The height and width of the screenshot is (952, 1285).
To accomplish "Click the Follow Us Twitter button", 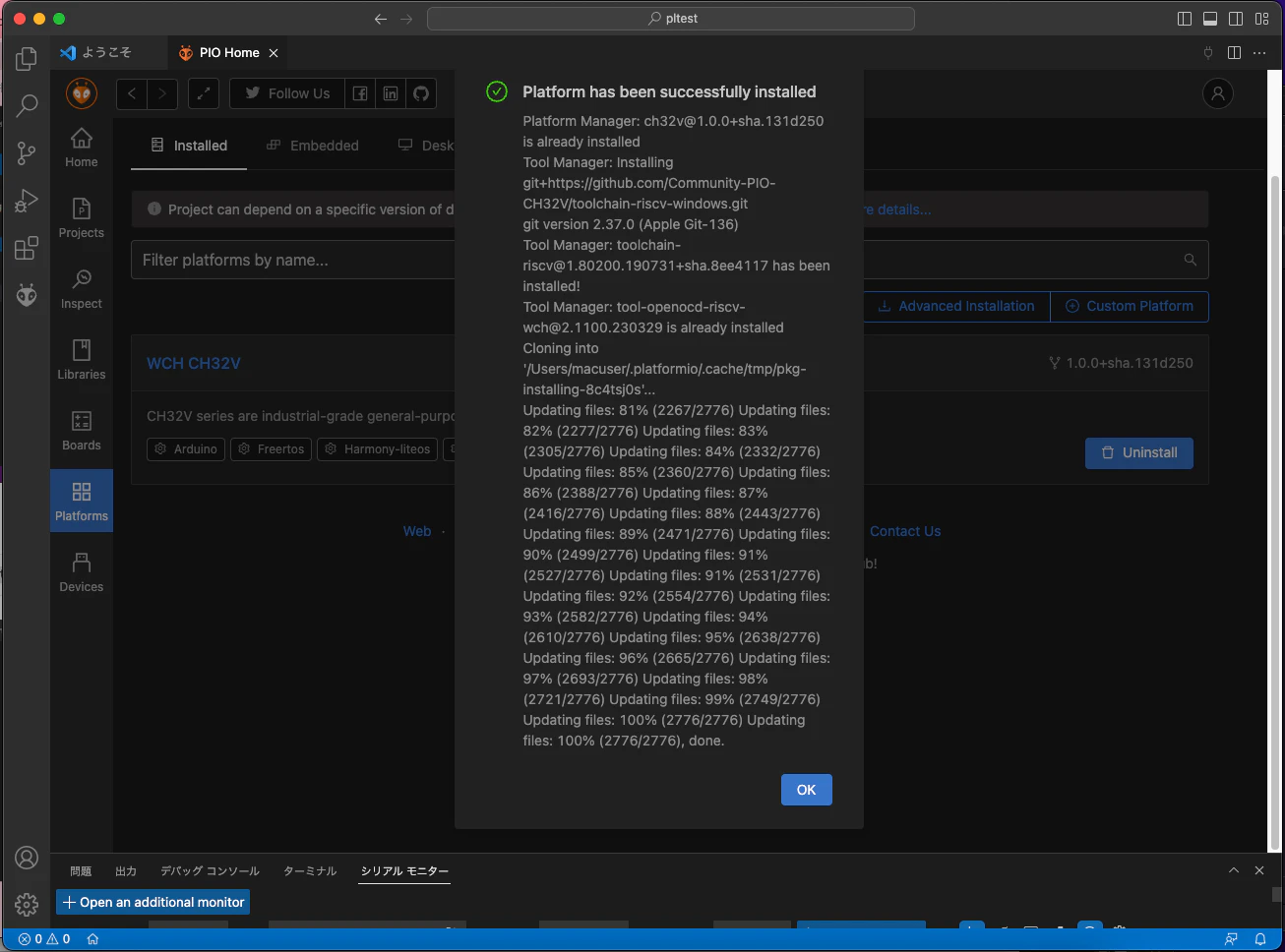I will [287, 93].
